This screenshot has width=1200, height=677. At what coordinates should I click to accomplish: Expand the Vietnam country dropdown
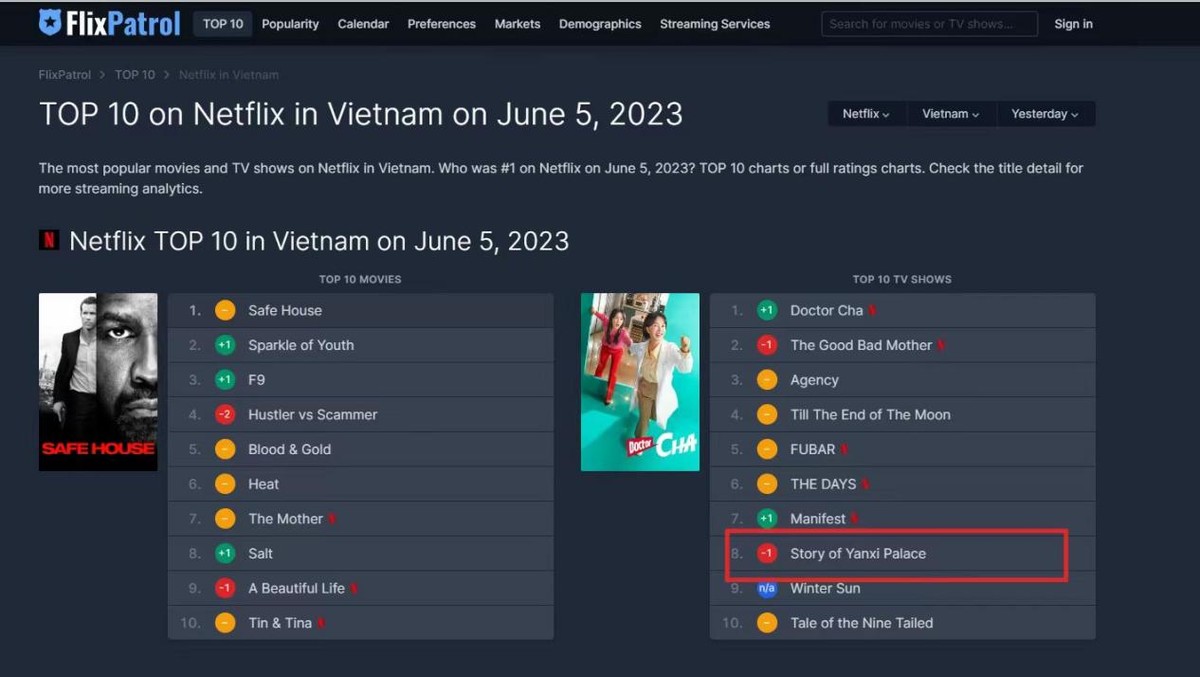pyautogui.click(x=950, y=114)
